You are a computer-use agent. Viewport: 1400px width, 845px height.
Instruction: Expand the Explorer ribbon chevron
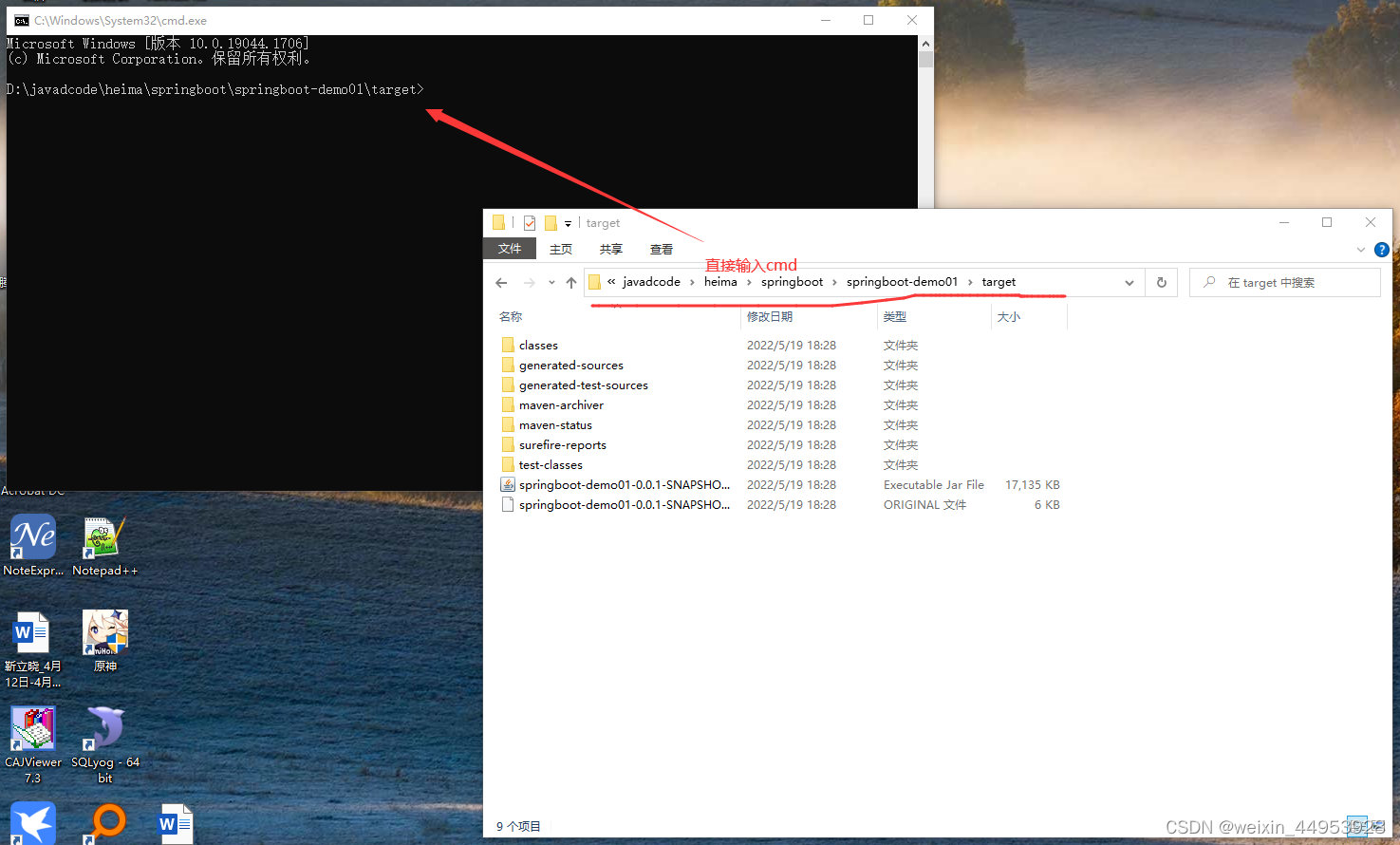(x=1361, y=250)
